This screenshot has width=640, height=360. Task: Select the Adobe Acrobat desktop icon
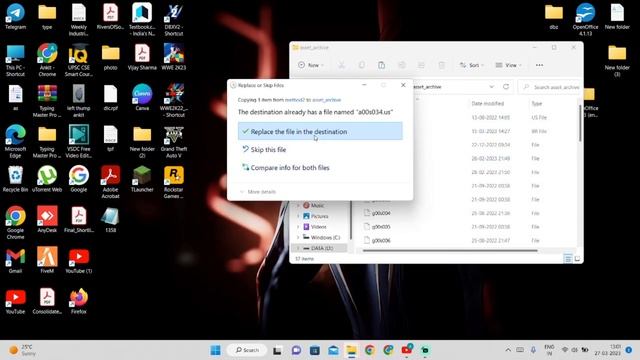click(x=110, y=182)
